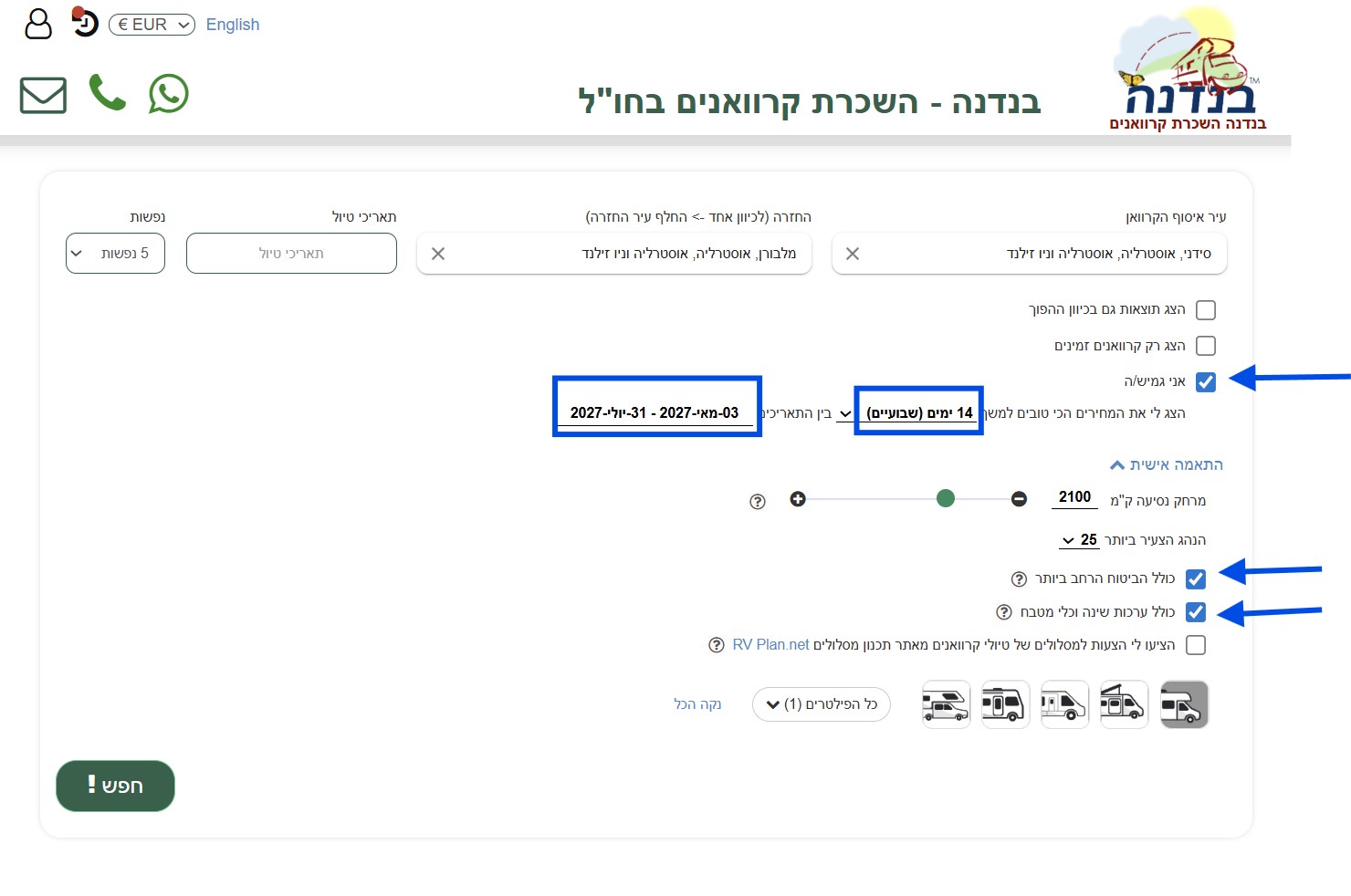
Task: Click the trip dates input field
Action: [x=291, y=254]
